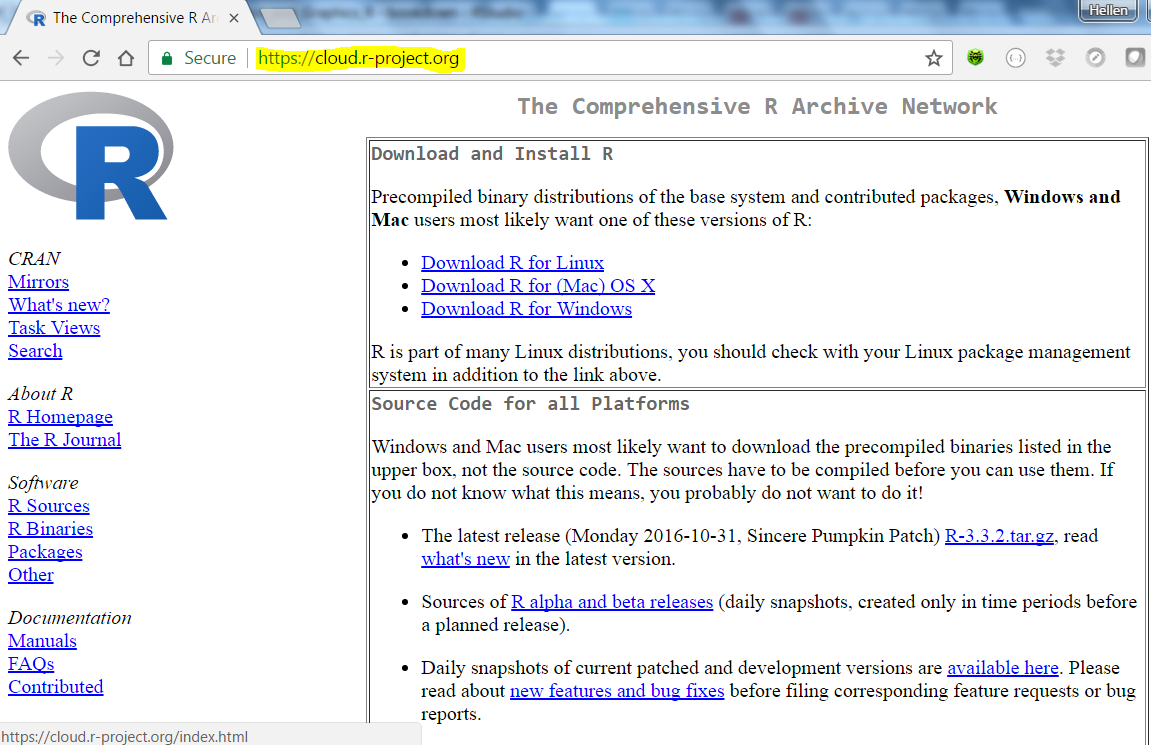Open the browser home page icon
1151x745 pixels.
126,58
